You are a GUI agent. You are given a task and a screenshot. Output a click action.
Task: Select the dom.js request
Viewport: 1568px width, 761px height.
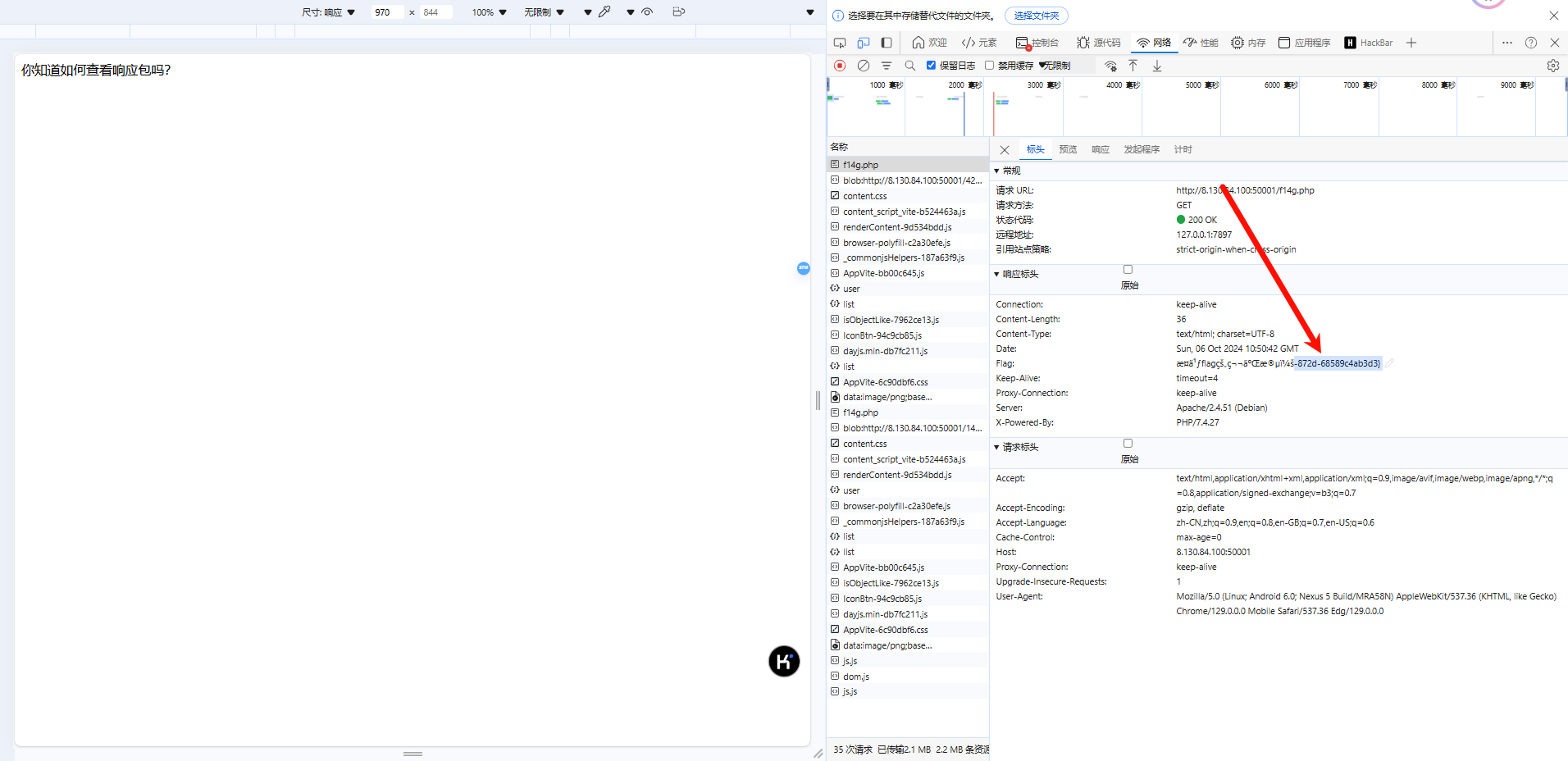click(x=908, y=677)
